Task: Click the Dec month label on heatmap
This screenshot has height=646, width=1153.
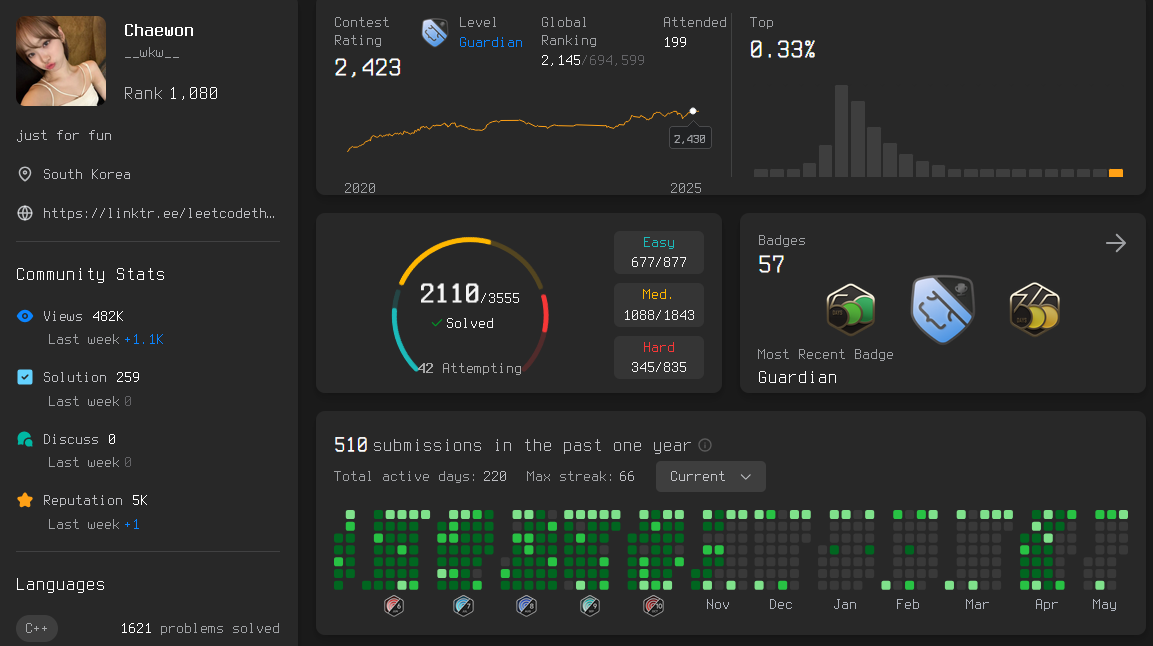Action: click(781, 604)
